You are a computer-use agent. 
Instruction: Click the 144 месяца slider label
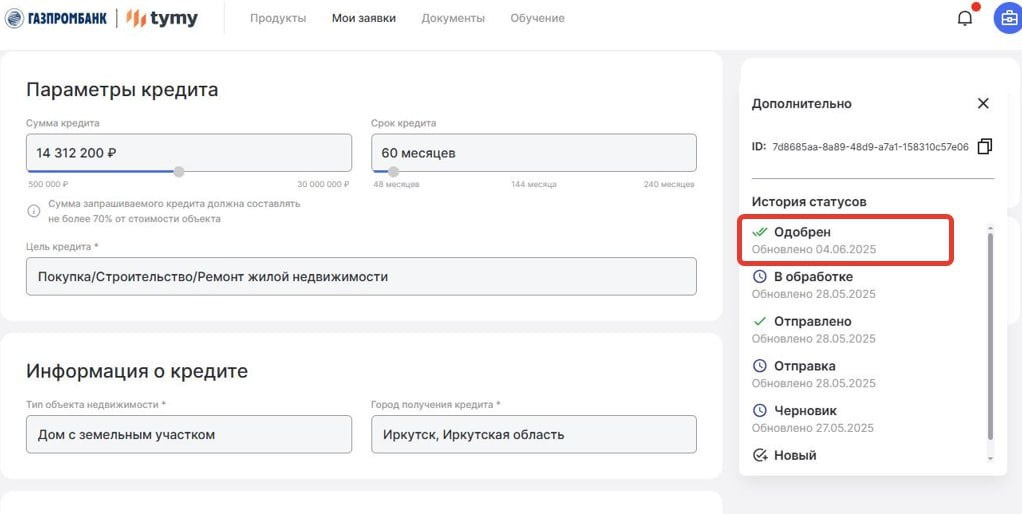click(x=534, y=184)
